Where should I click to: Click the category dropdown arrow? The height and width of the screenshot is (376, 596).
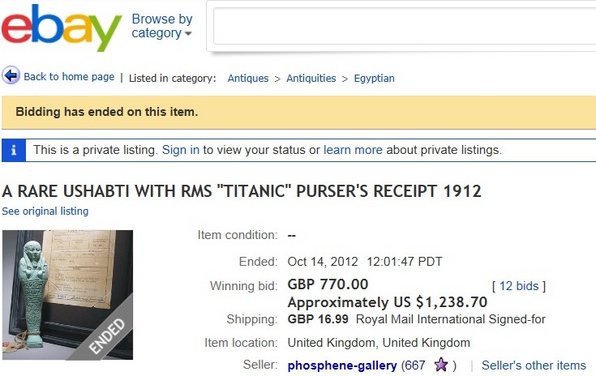coord(188,33)
